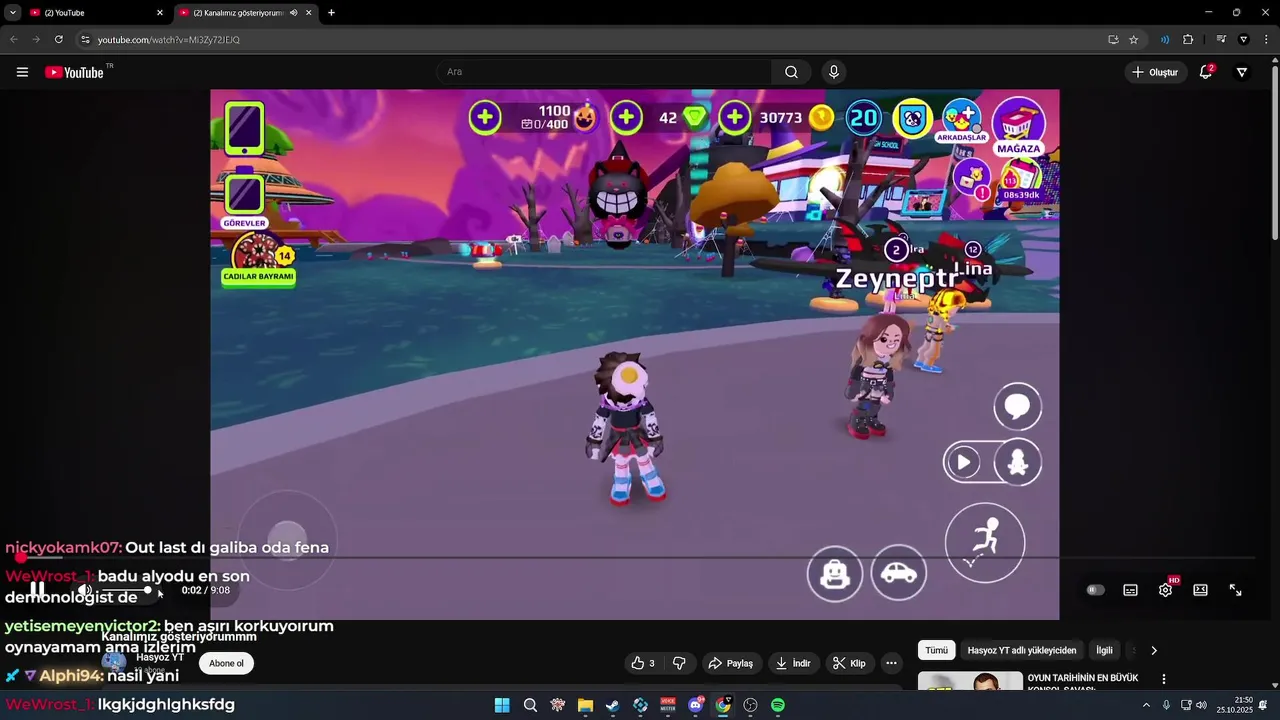This screenshot has width=1280, height=720.
Task: Open Chrome profile avatar
Action: point(1243,40)
